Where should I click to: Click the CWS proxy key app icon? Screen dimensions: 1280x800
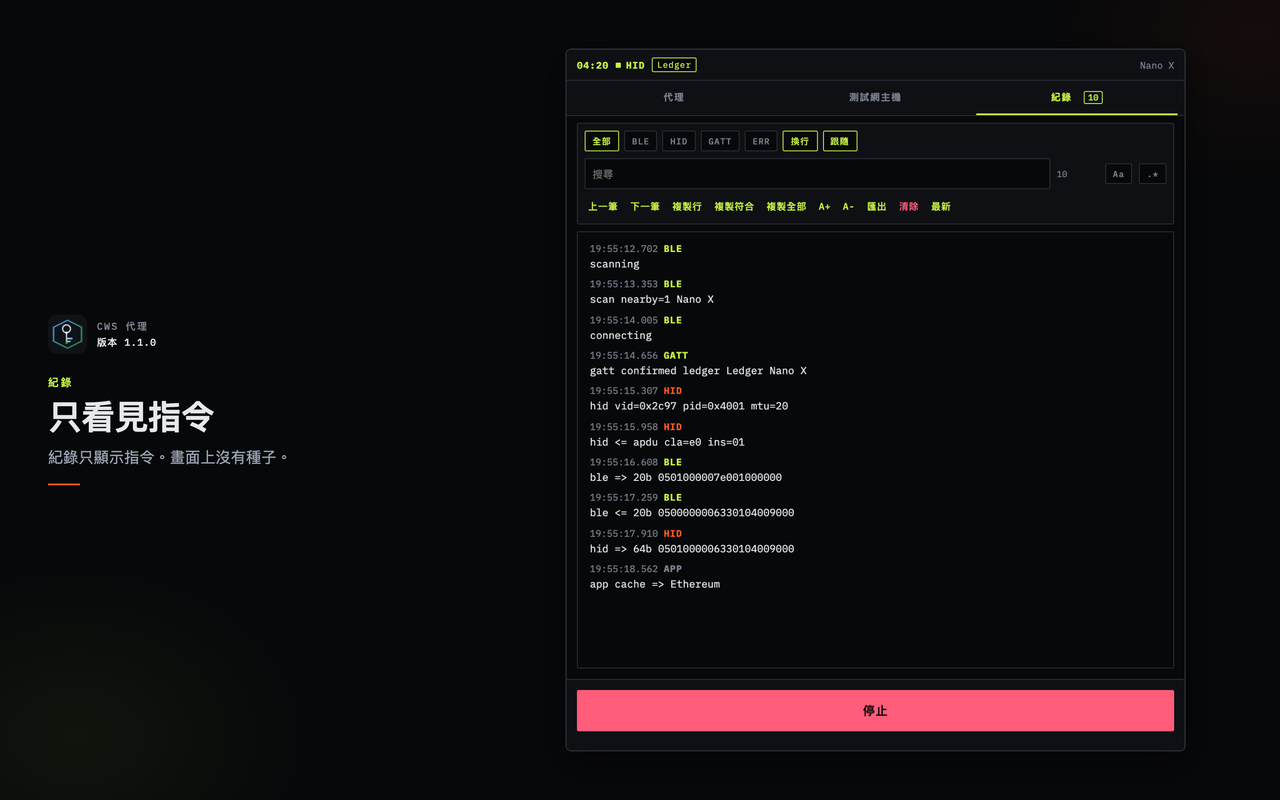[67, 334]
